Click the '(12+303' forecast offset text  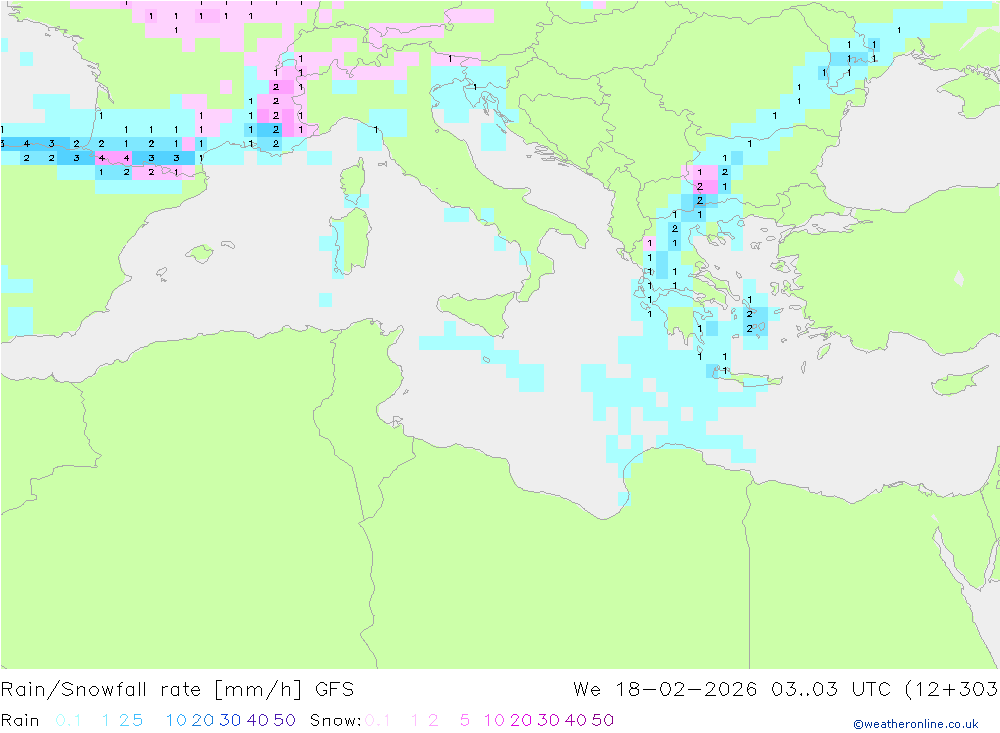952,690
